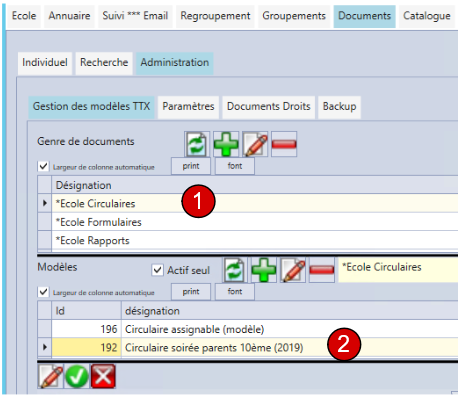This screenshot has height=398, width=458.
Task: Click the bottom pencil edit icon
Action: pyautogui.click(x=50, y=376)
